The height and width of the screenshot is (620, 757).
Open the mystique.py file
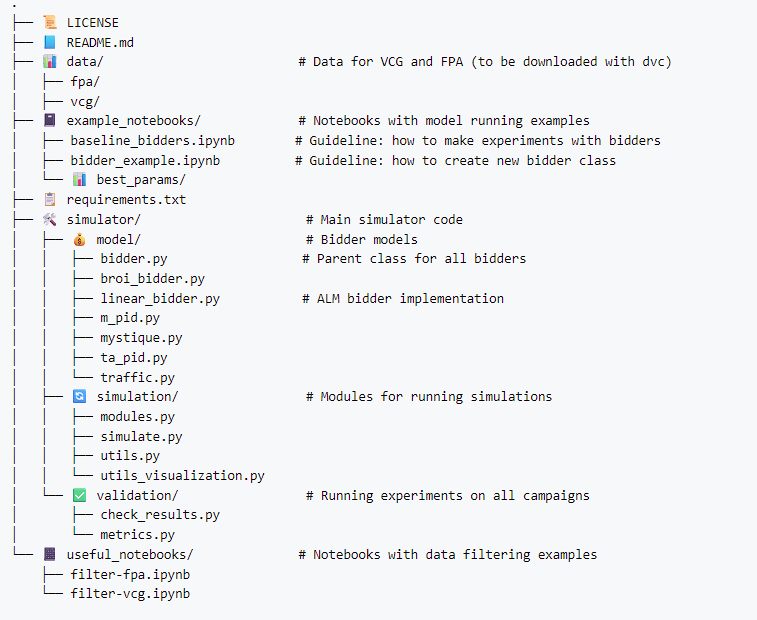point(141,338)
